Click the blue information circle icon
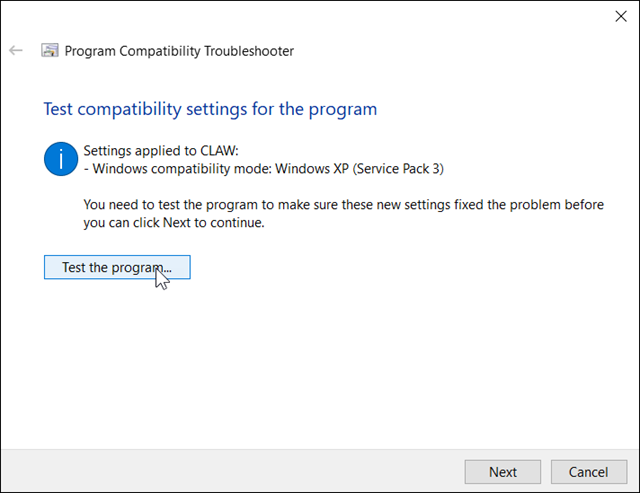Image resolution: width=640 pixels, height=493 pixels. [x=61, y=159]
